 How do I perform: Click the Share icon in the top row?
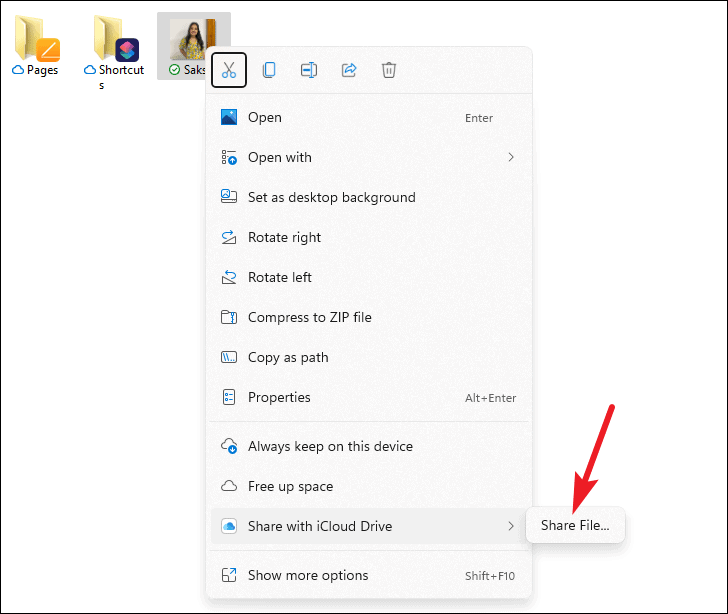coord(349,70)
